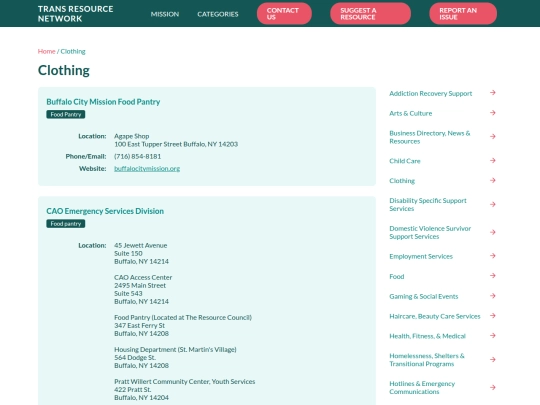The image size is (540, 405).
Task: Follow the Home breadcrumb link
Action: [x=46, y=51]
